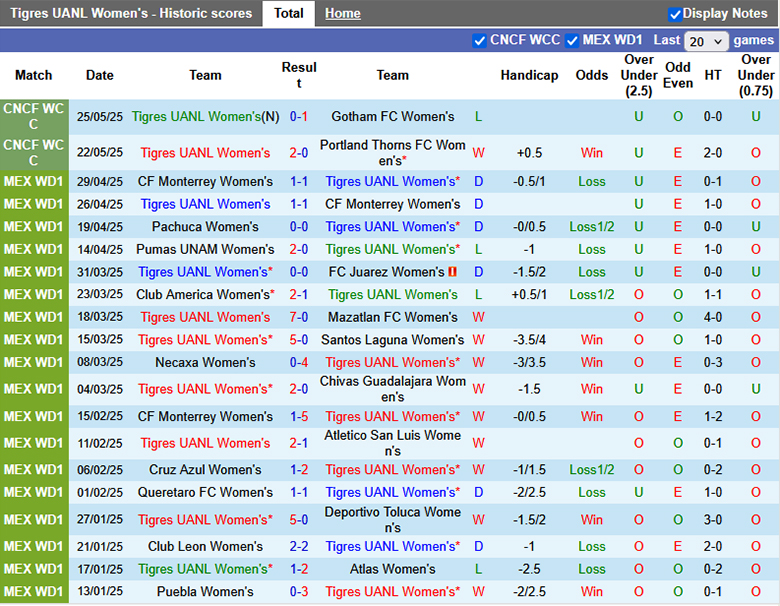Select Queretaro FC Women's team name
This screenshot has width=780, height=606.
[205, 493]
